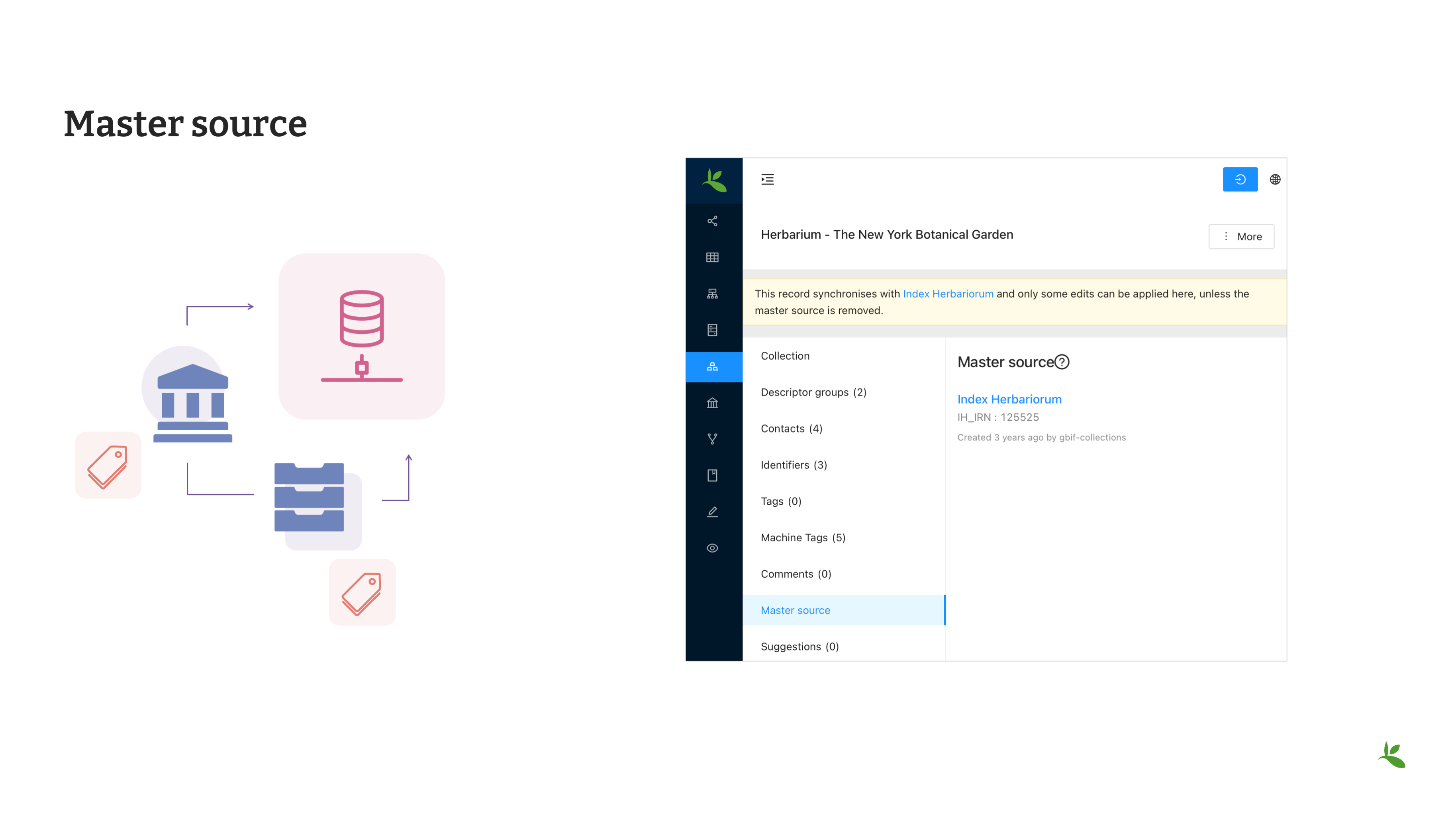This screenshot has width=1456, height=819.
Task: Select the institution bank icon in sidebar
Action: click(712, 403)
